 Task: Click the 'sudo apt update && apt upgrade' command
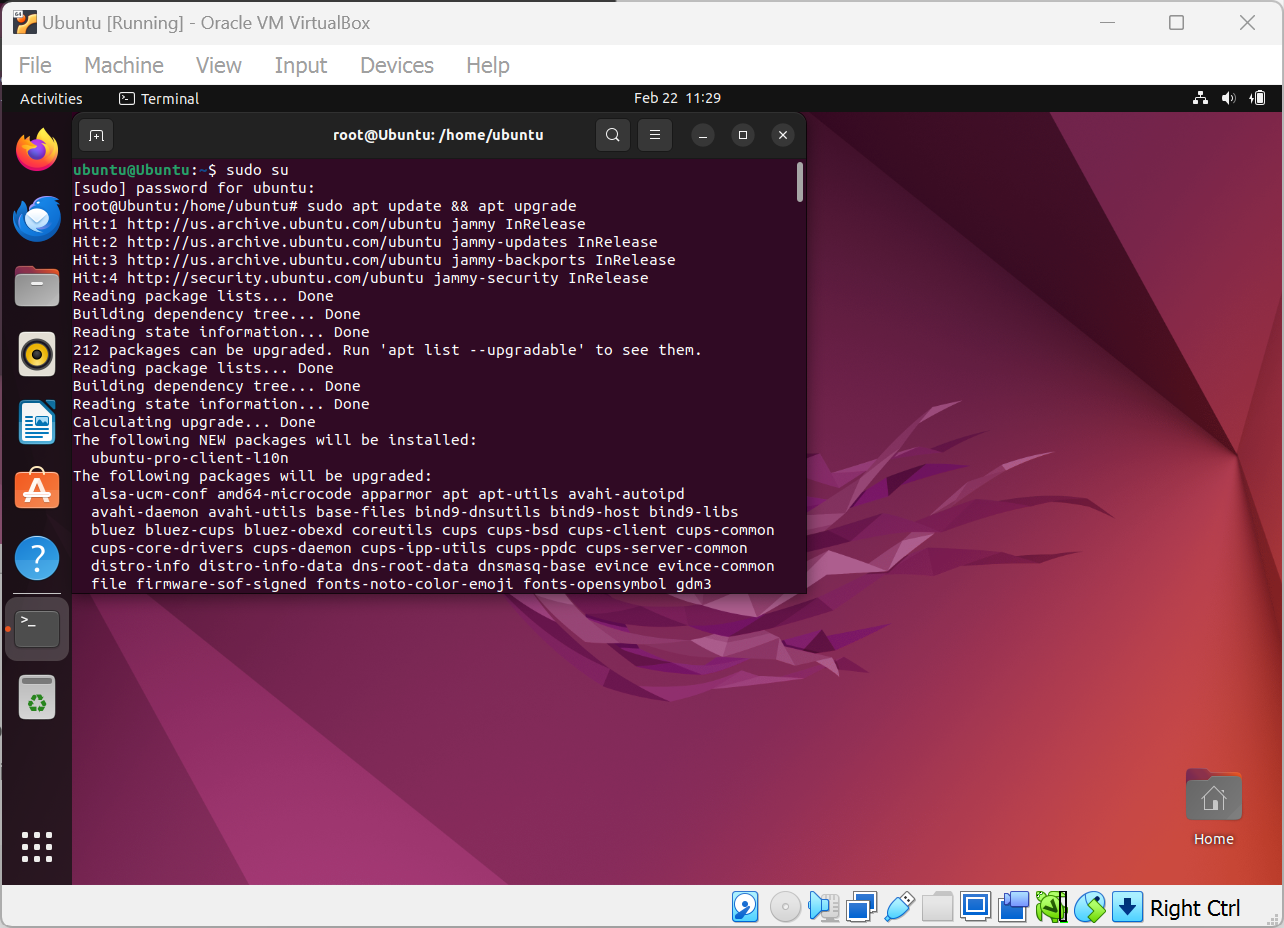point(442,206)
